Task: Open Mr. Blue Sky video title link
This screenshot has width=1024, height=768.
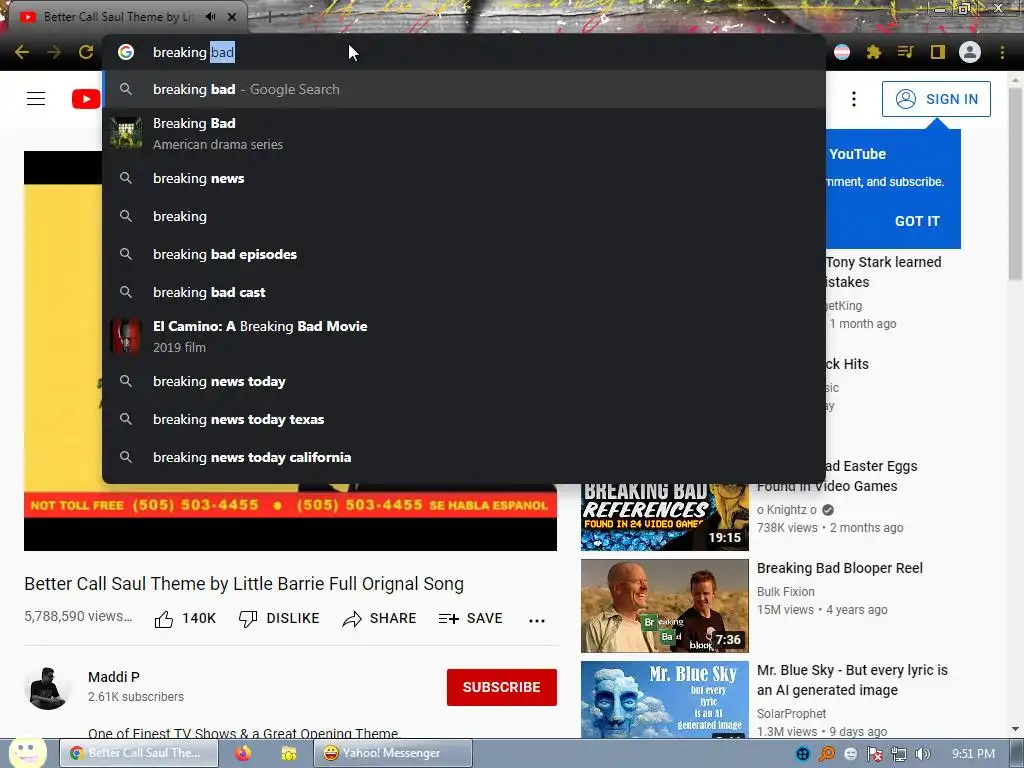Action: tap(852, 680)
